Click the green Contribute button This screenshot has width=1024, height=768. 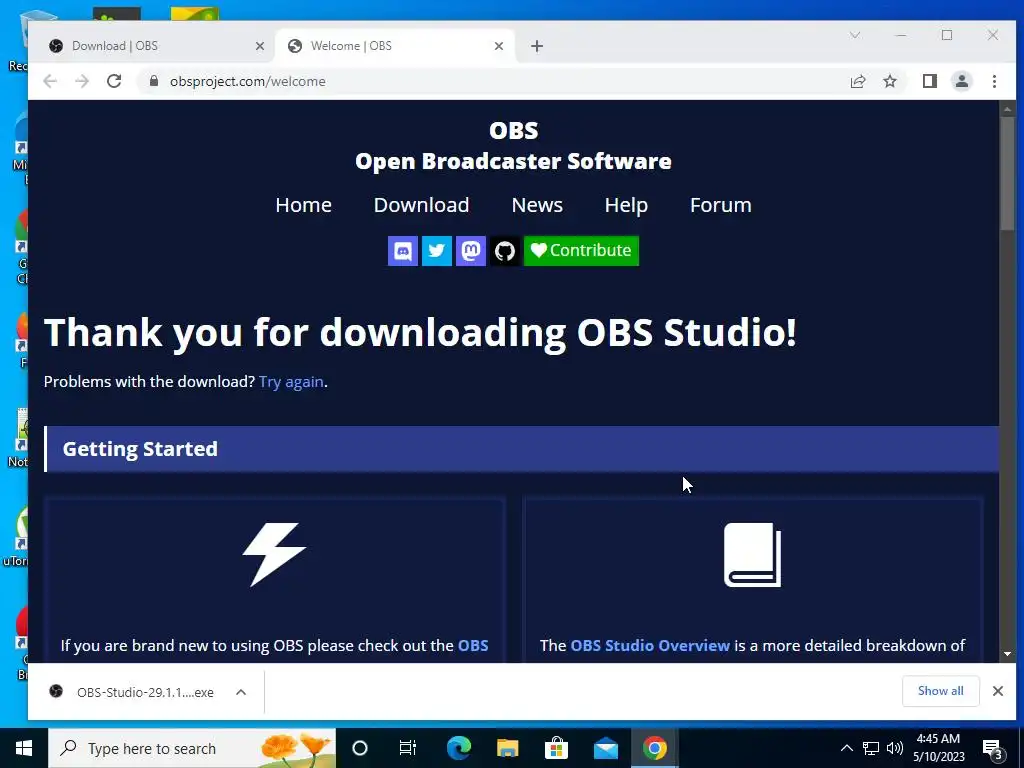click(x=581, y=251)
